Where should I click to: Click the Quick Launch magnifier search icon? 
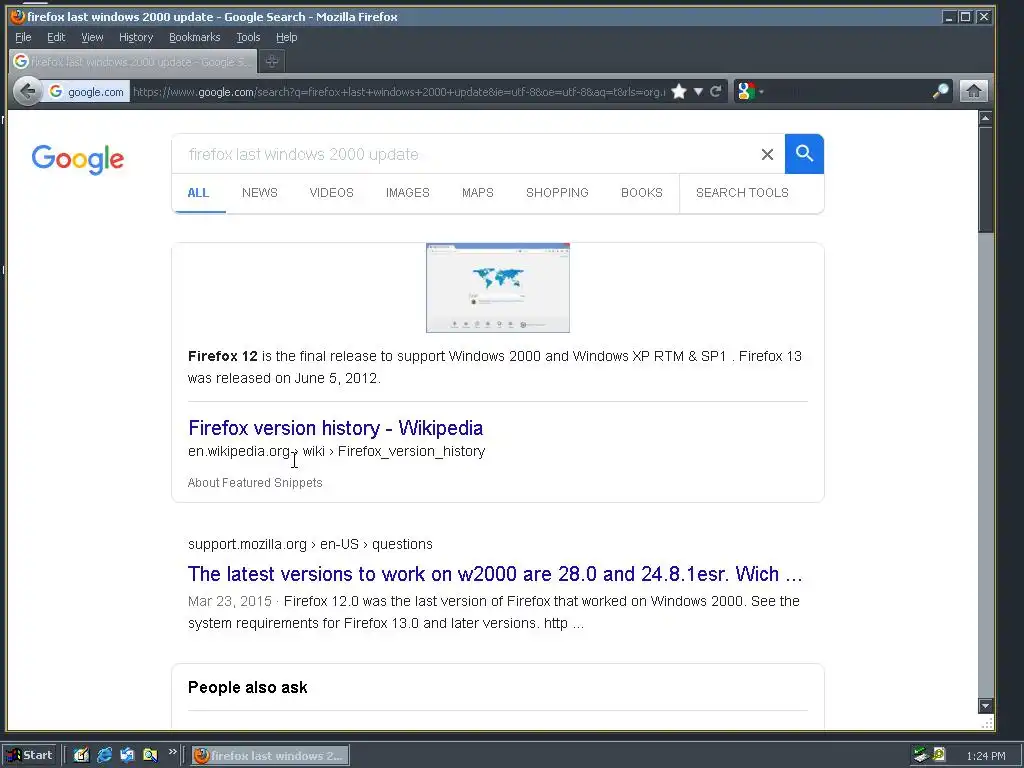pyautogui.click(x=150, y=755)
